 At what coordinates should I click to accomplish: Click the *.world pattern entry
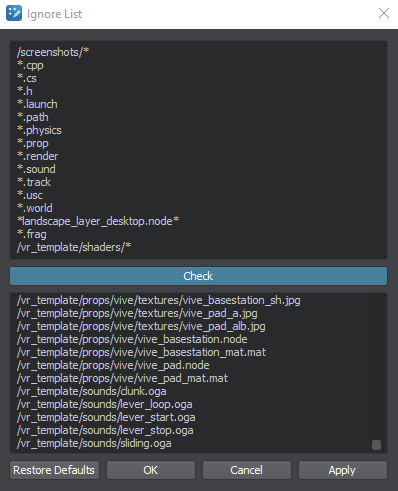point(35,208)
